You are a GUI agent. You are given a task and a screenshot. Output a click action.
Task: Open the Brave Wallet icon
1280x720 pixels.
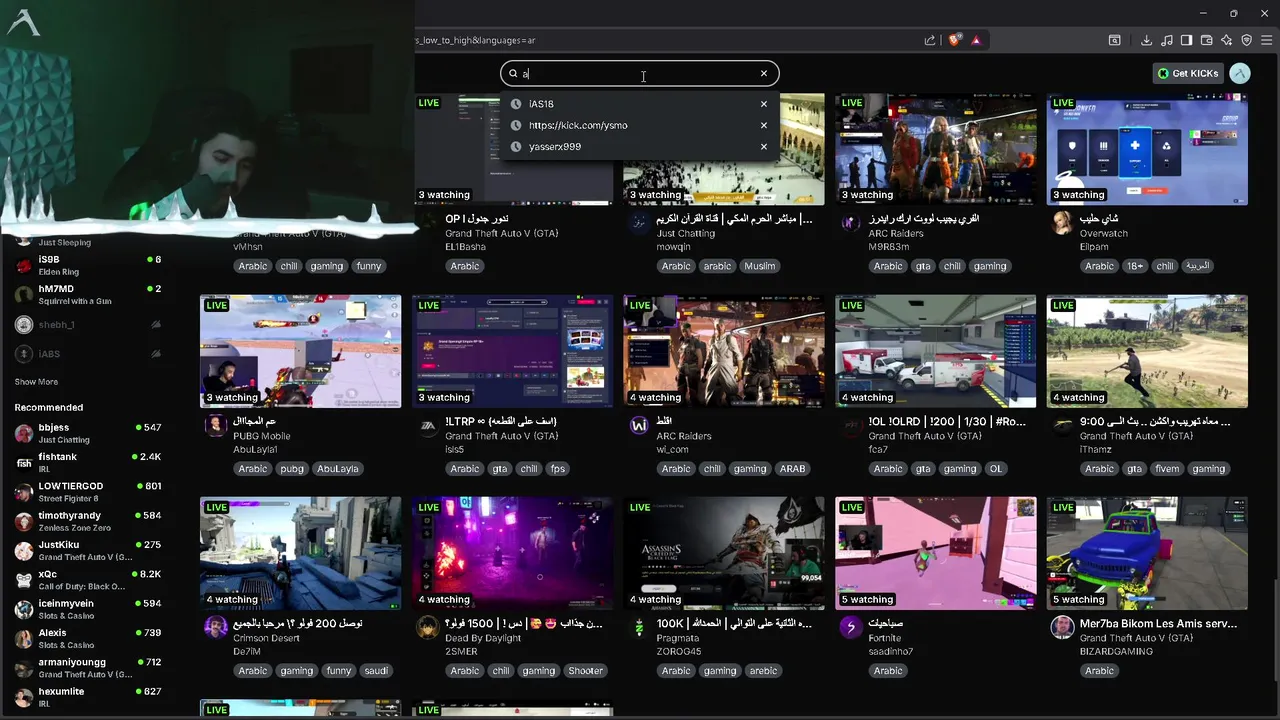coord(1206,40)
